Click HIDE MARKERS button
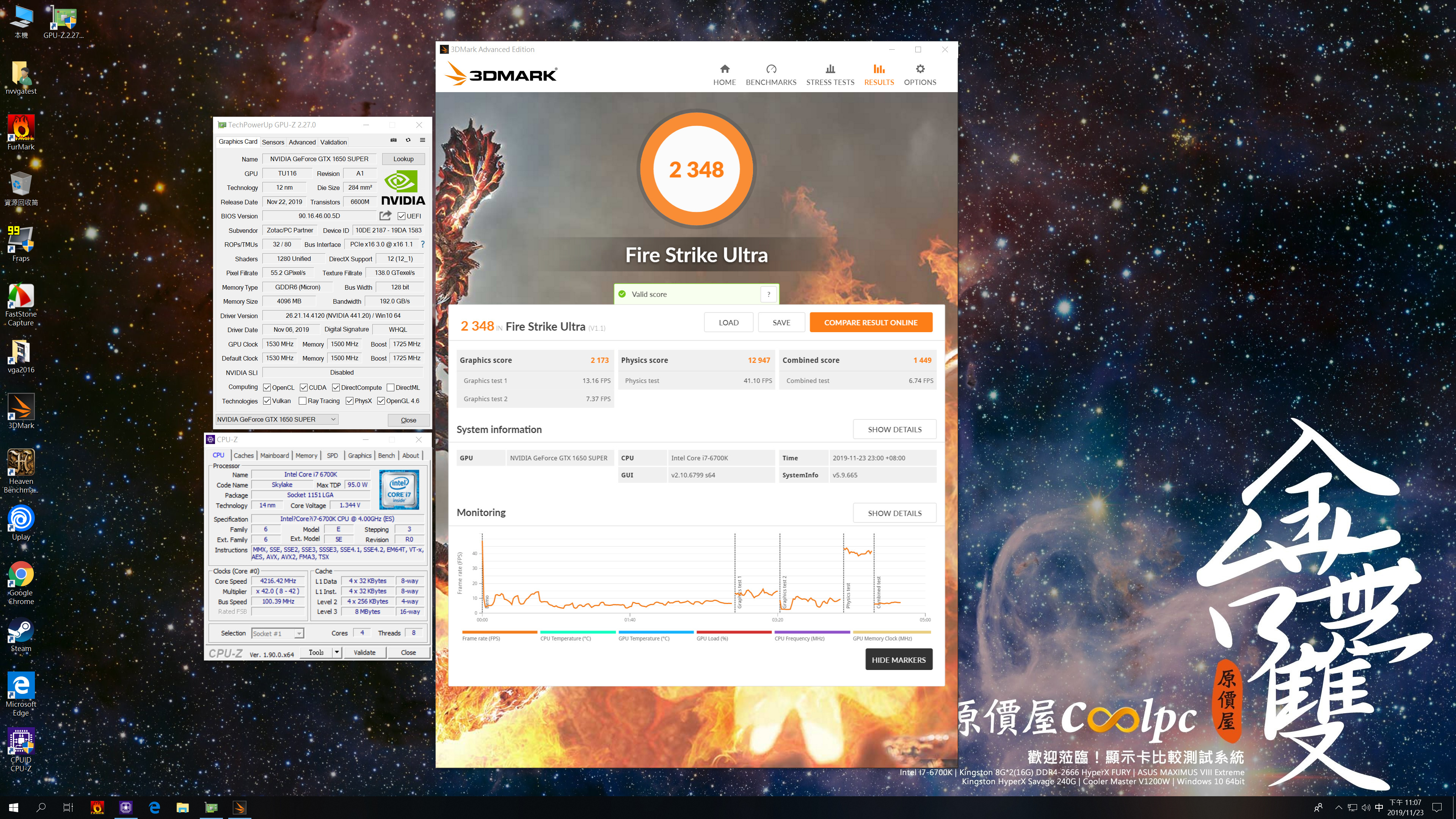The width and height of the screenshot is (1456, 819). [x=899, y=660]
